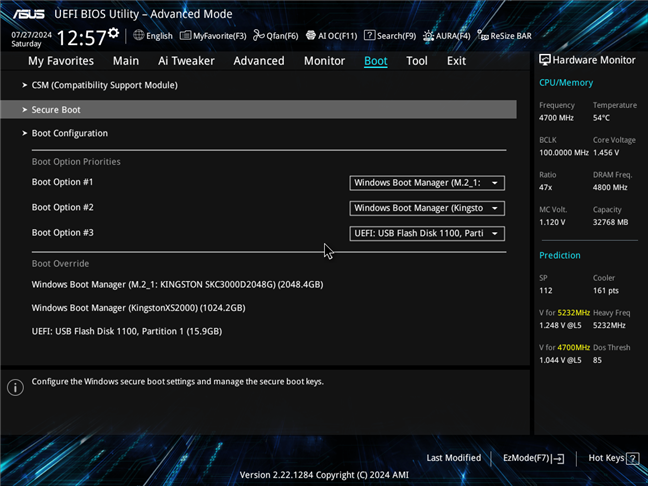Click the Boot Option #2 label
This screenshot has width=648, height=486.
coord(62,207)
